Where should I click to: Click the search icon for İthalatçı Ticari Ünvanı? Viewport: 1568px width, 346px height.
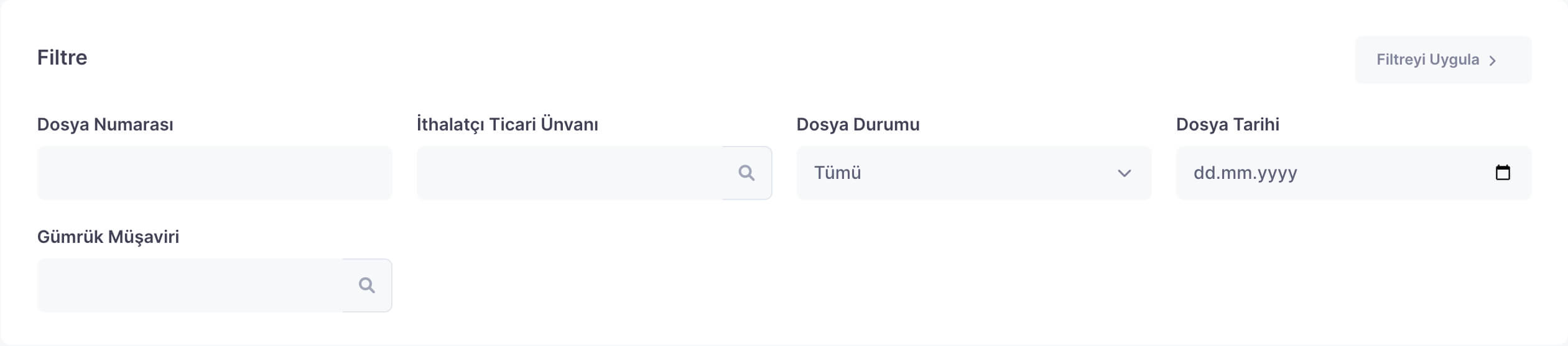(746, 173)
